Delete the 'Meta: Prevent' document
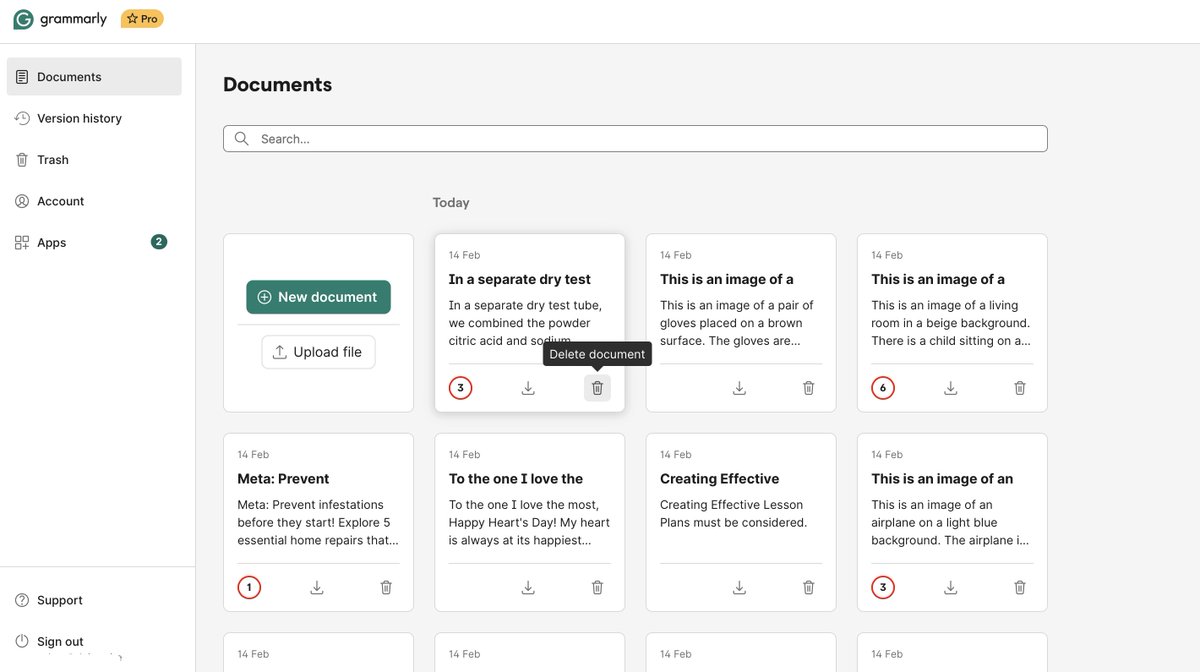Image resolution: width=1200 pixels, height=672 pixels. 386,587
